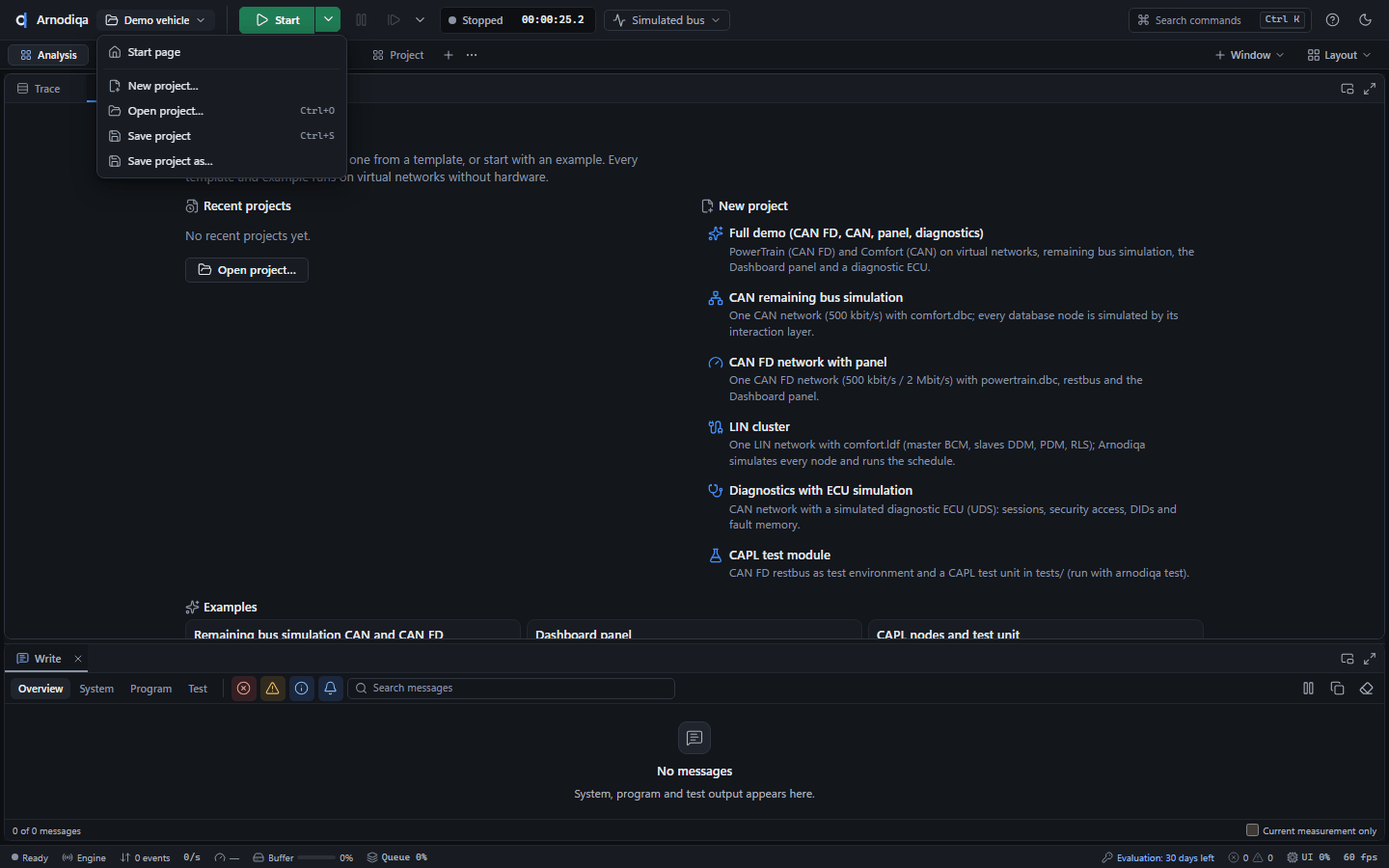Focus the Search messages field
This screenshot has height=868, width=1389.
point(511,689)
